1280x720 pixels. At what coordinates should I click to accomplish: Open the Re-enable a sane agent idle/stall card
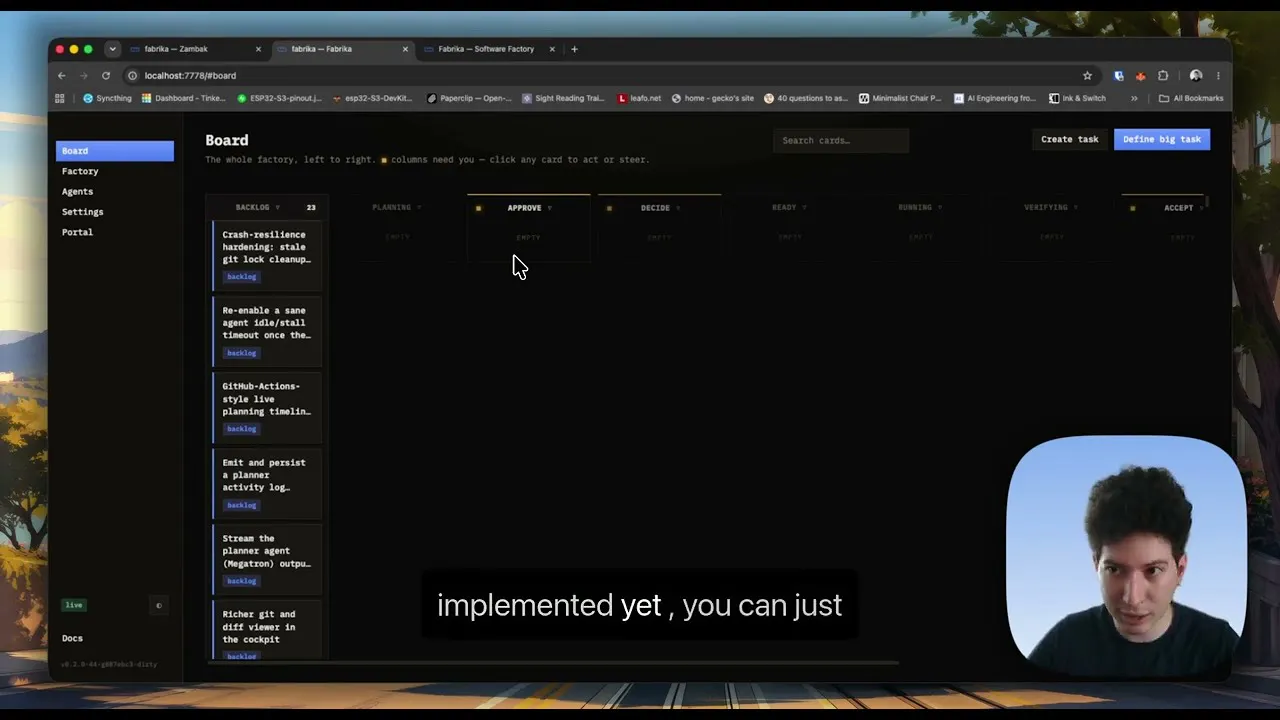267,331
